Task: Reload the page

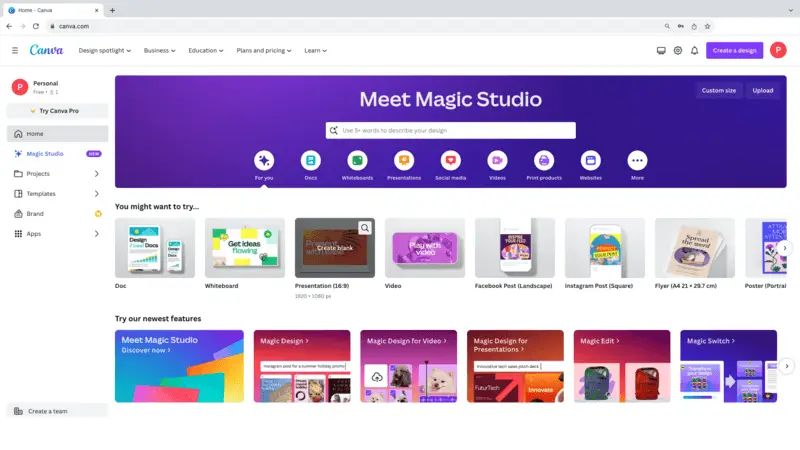Action: (36, 26)
